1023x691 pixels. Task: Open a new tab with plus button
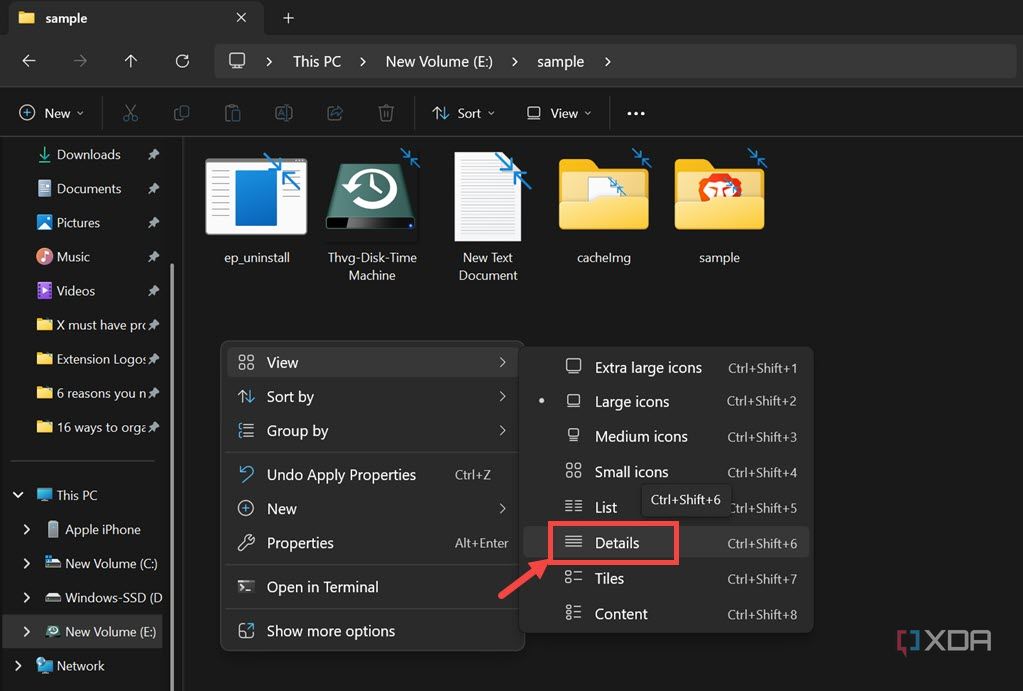[x=288, y=18]
